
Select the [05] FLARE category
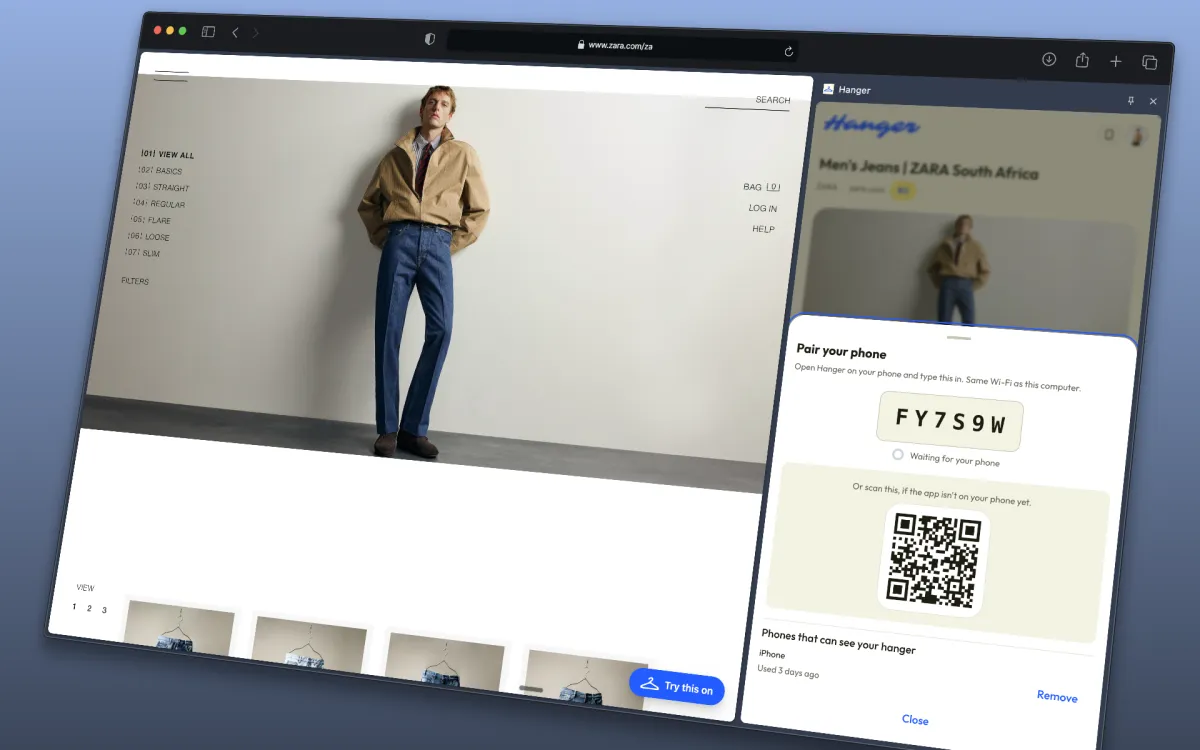click(151, 220)
